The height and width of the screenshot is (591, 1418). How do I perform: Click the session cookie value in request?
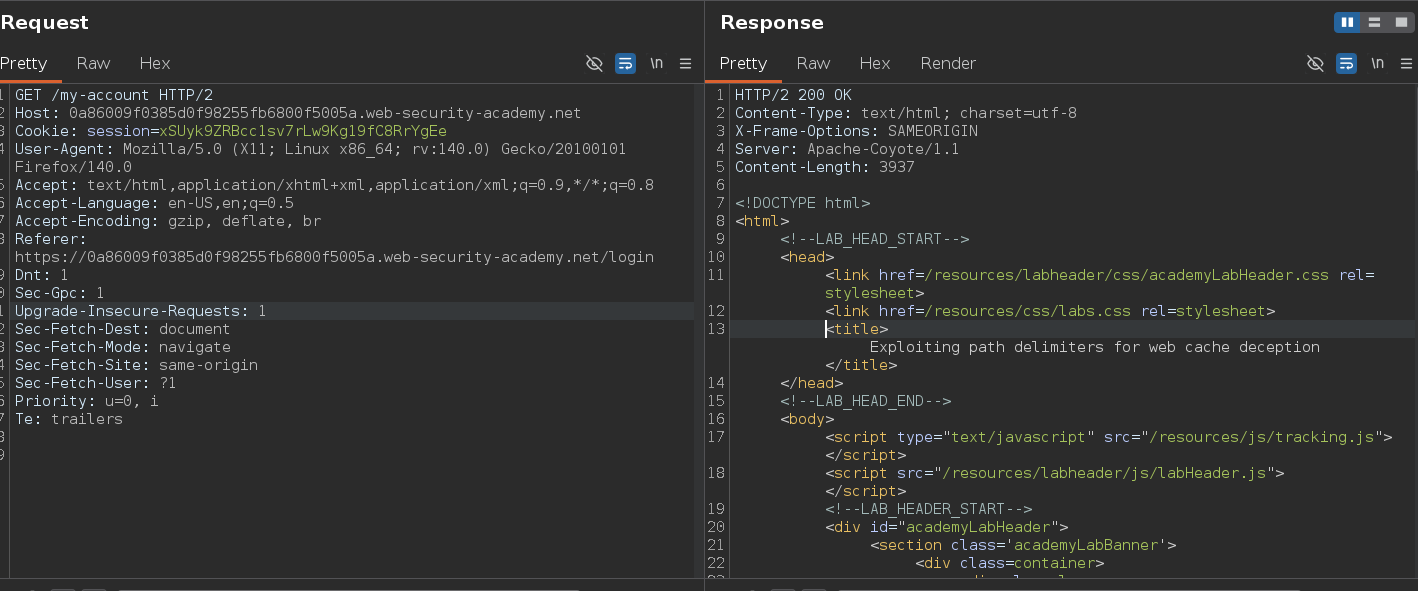303,131
